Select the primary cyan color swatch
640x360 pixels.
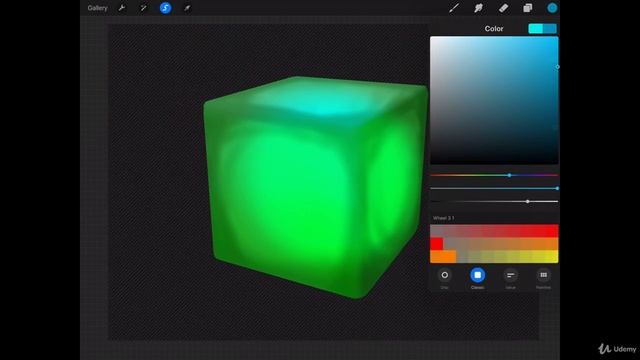(536, 29)
